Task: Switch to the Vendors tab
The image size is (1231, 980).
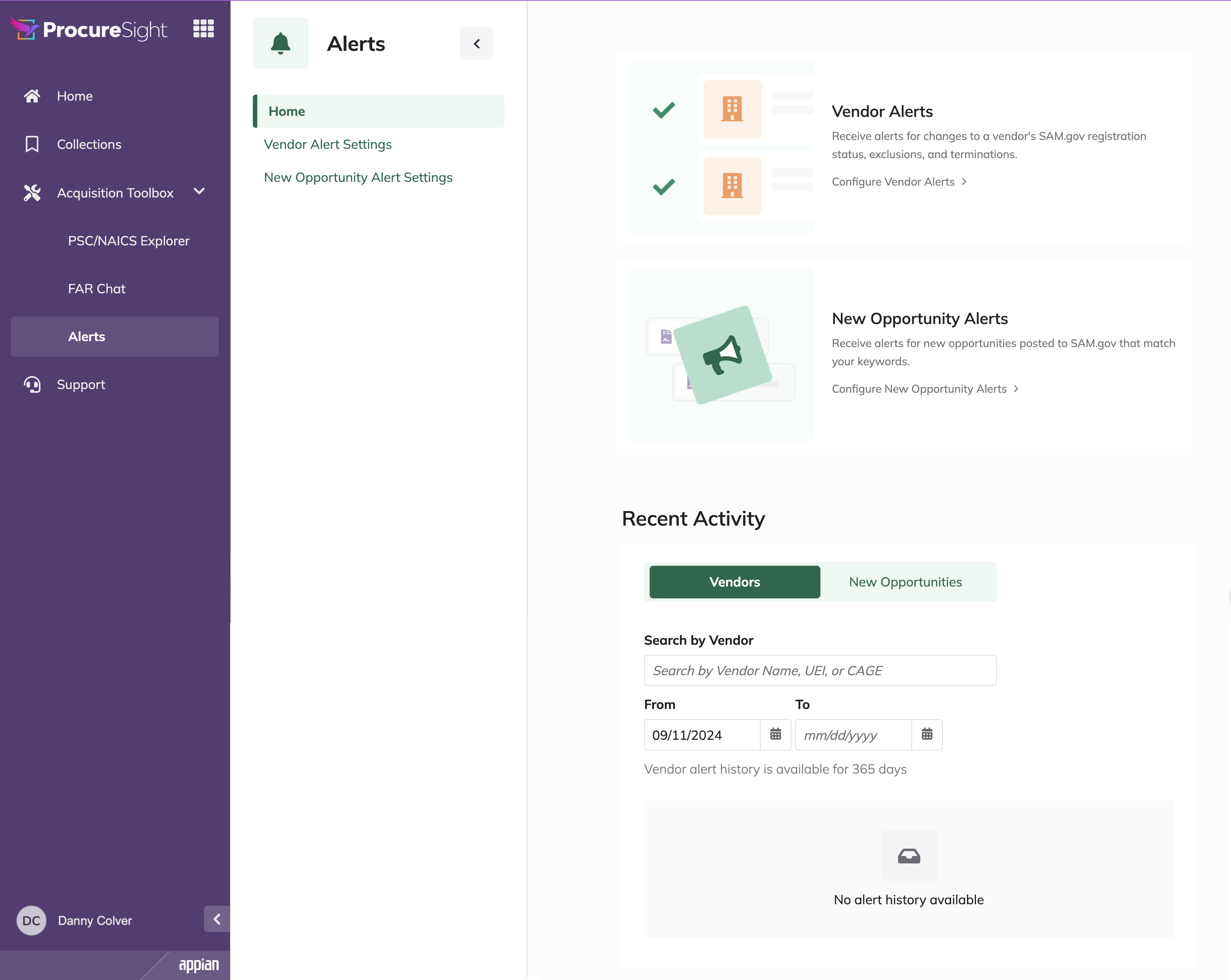Action: 735,582
